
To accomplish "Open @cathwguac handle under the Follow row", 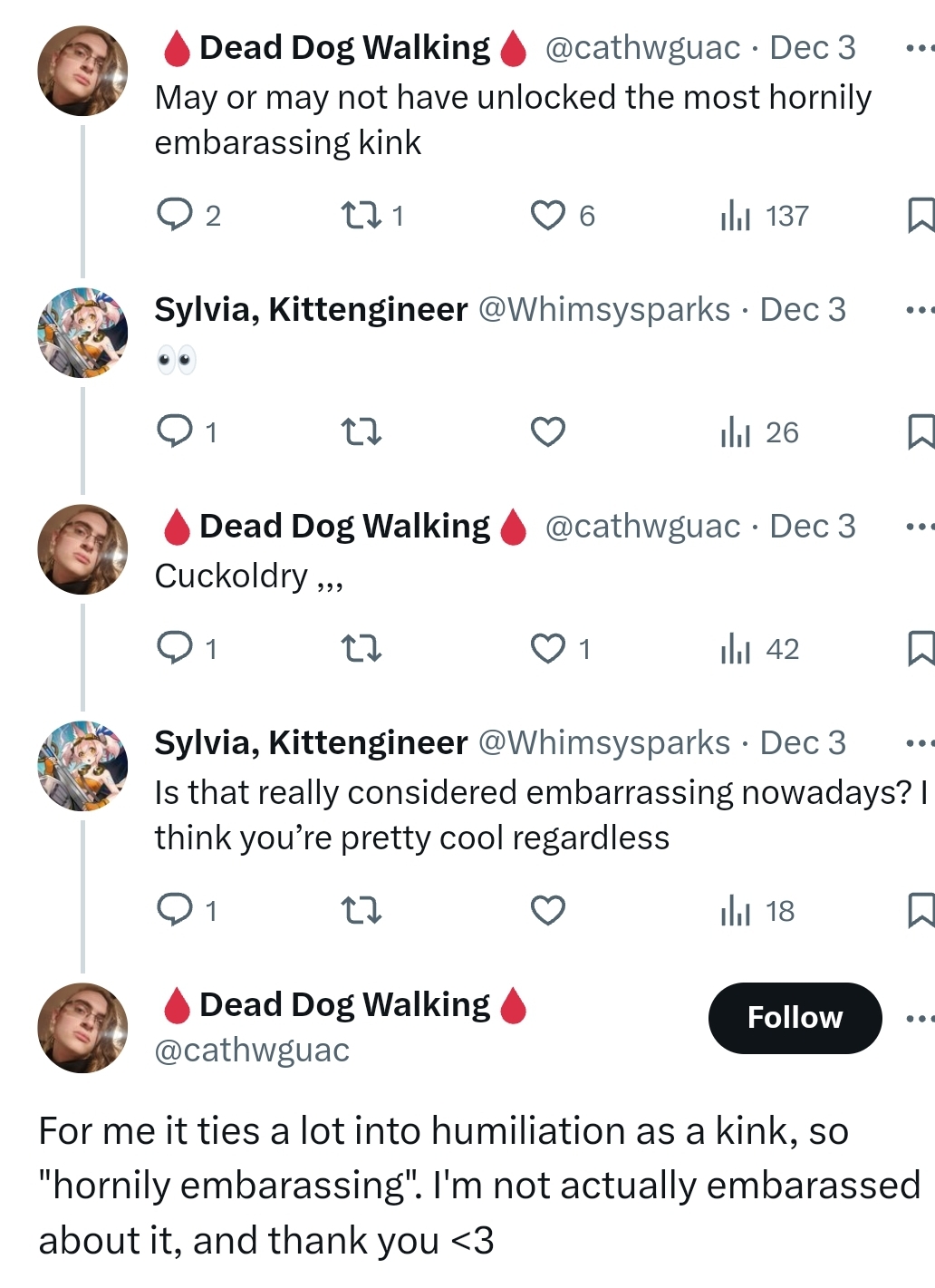I will [252, 1051].
